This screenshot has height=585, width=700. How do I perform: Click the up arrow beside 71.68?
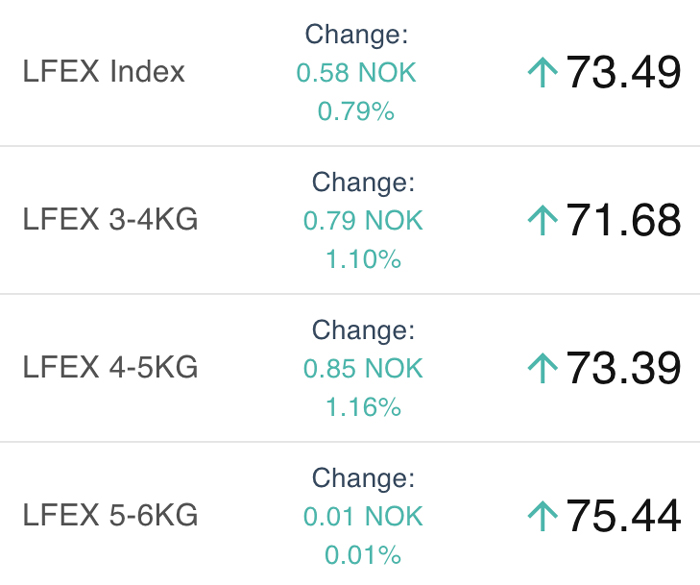pyautogui.click(x=542, y=220)
